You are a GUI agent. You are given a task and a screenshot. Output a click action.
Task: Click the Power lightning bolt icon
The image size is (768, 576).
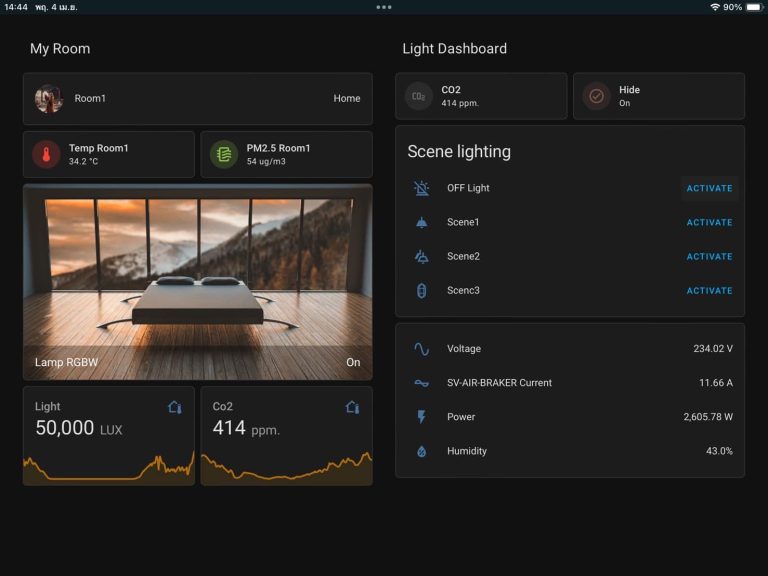coord(422,417)
